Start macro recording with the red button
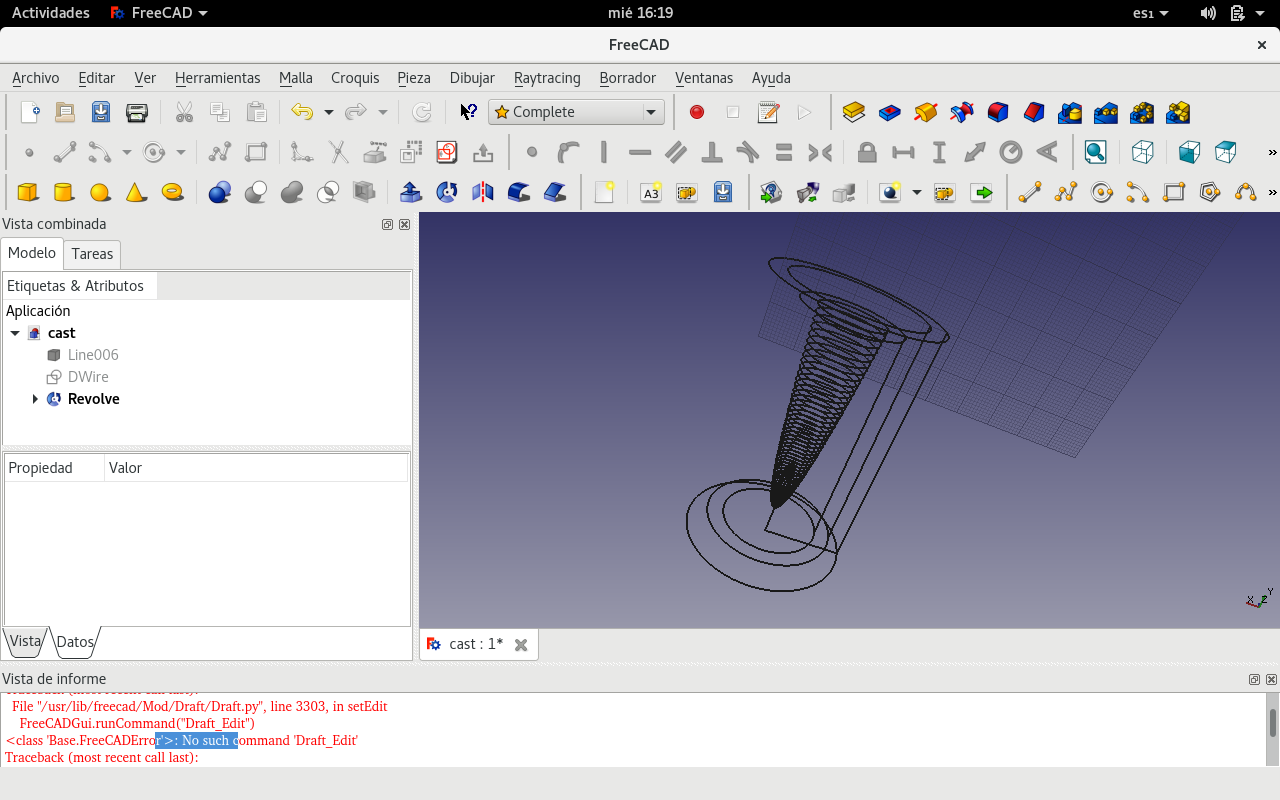The image size is (1280, 800). 697,113
